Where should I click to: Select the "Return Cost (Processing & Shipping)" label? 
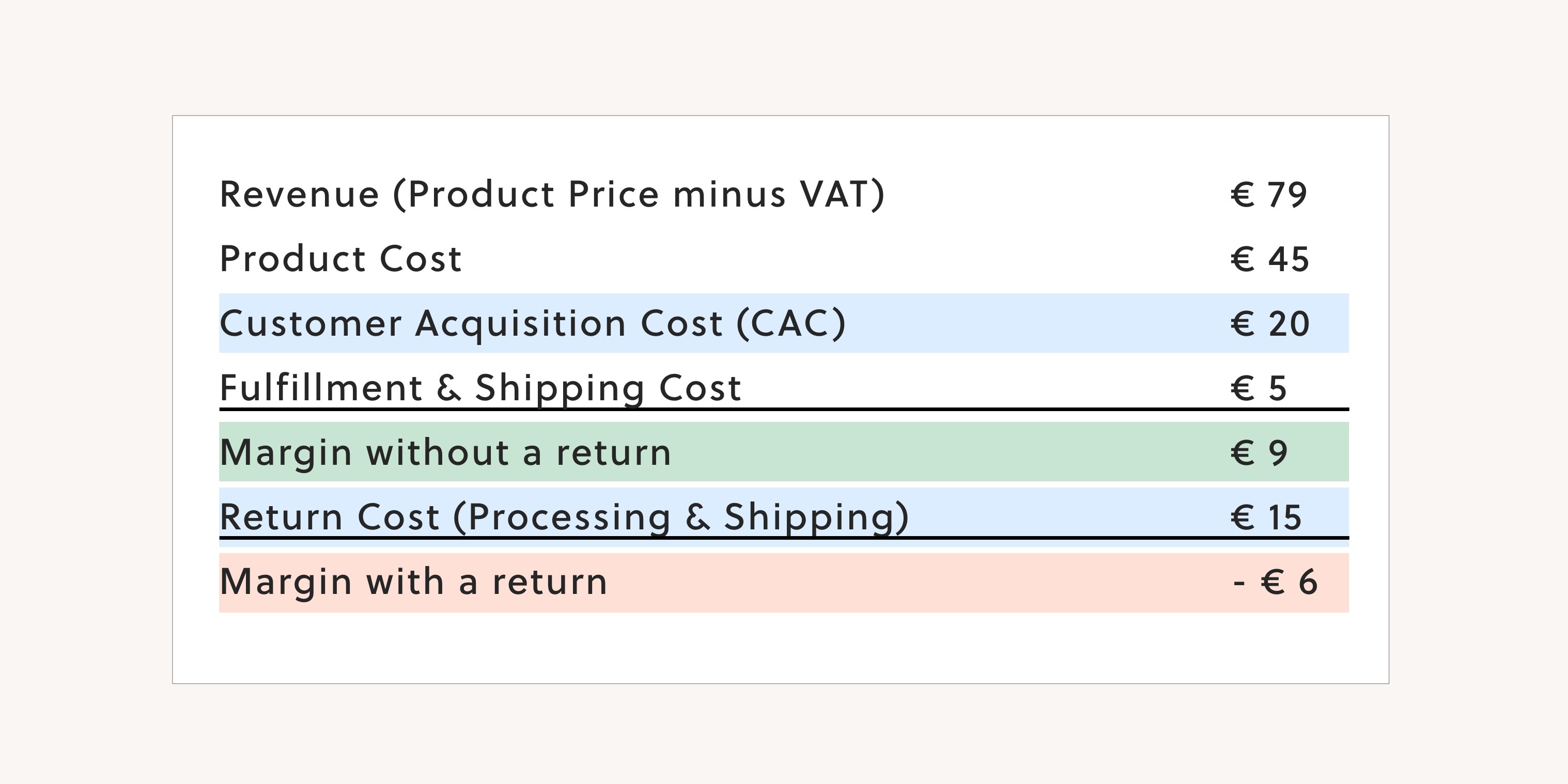tap(564, 517)
